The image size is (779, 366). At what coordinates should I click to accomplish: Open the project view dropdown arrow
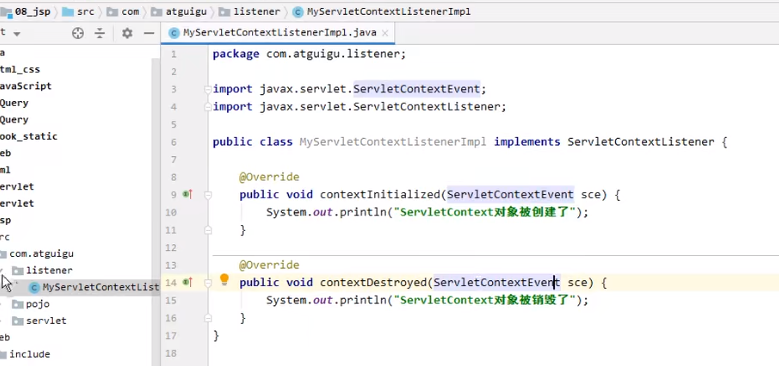(x=17, y=34)
